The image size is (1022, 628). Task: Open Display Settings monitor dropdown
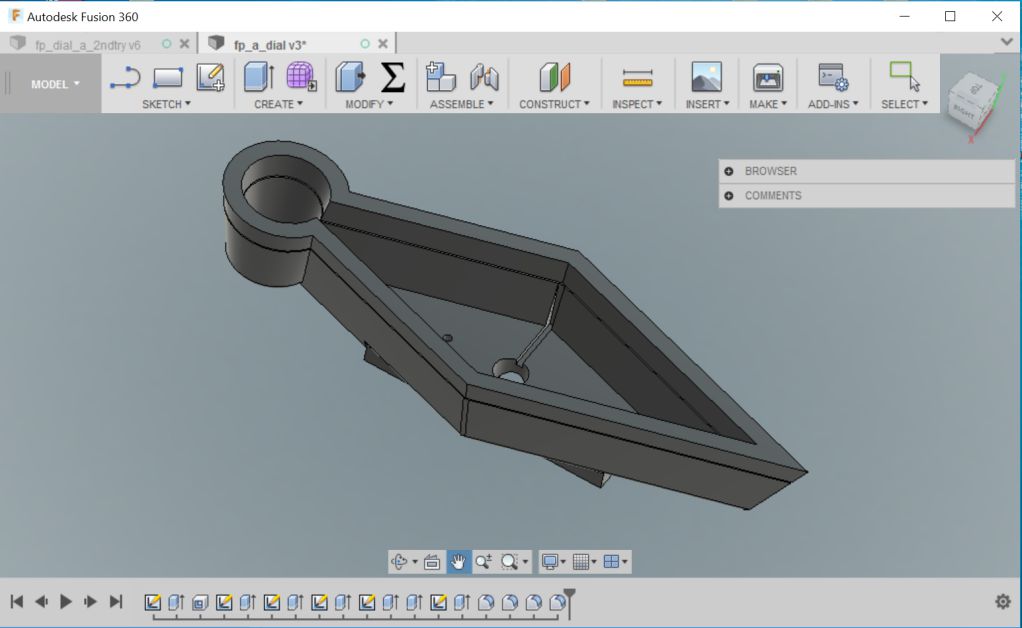pos(554,562)
